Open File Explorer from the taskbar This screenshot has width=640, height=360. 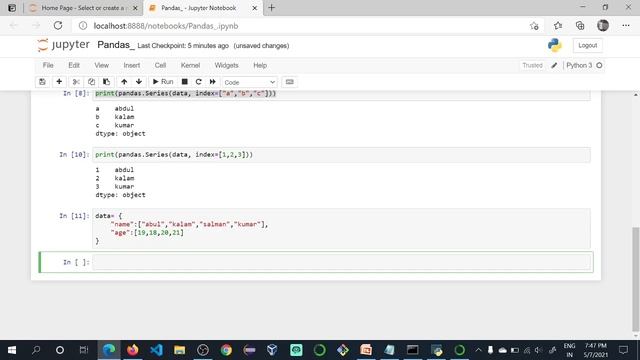[180, 350]
